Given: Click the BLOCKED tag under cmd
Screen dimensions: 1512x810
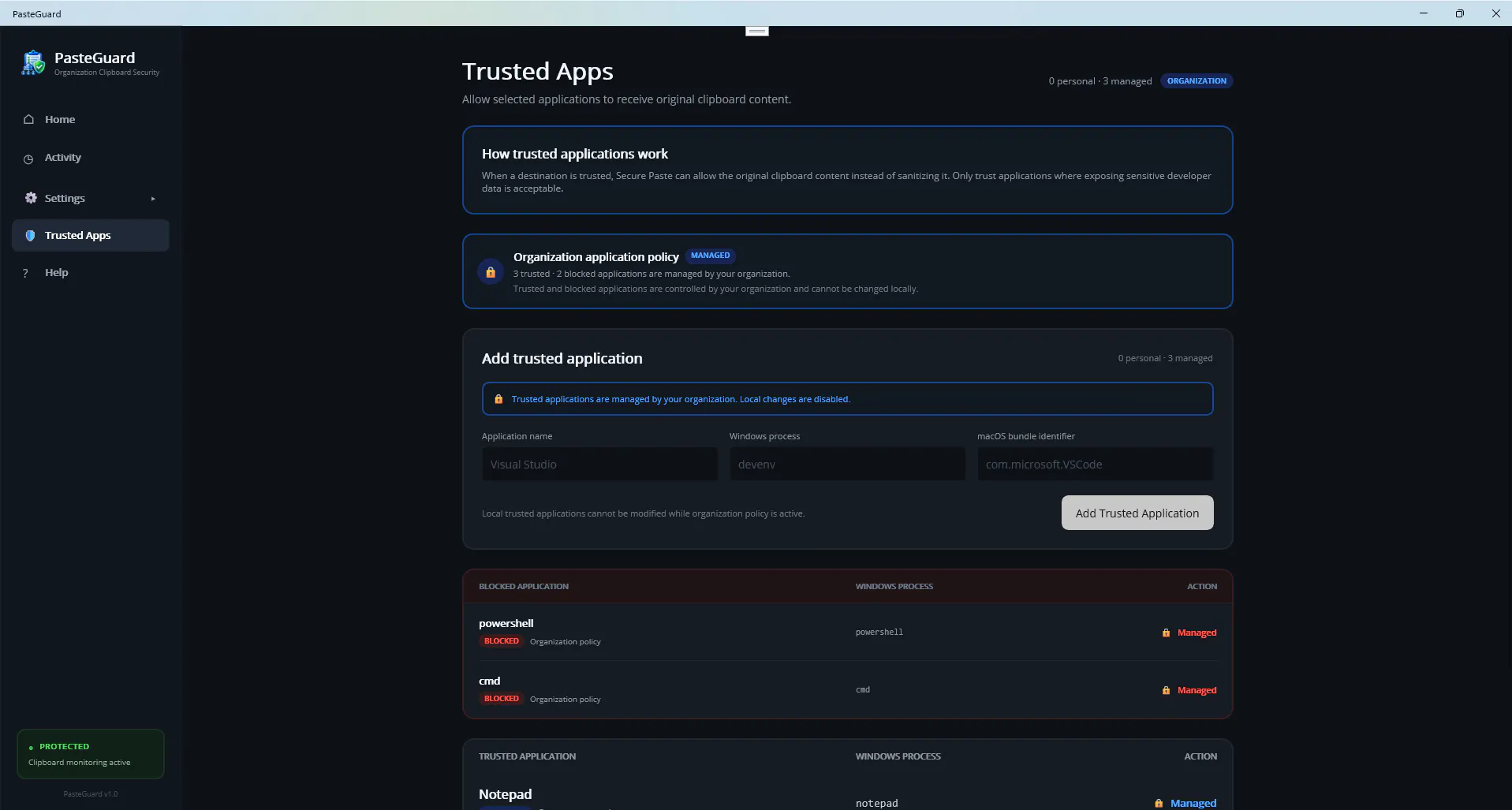Looking at the screenshot, I should tap(502, 699).
